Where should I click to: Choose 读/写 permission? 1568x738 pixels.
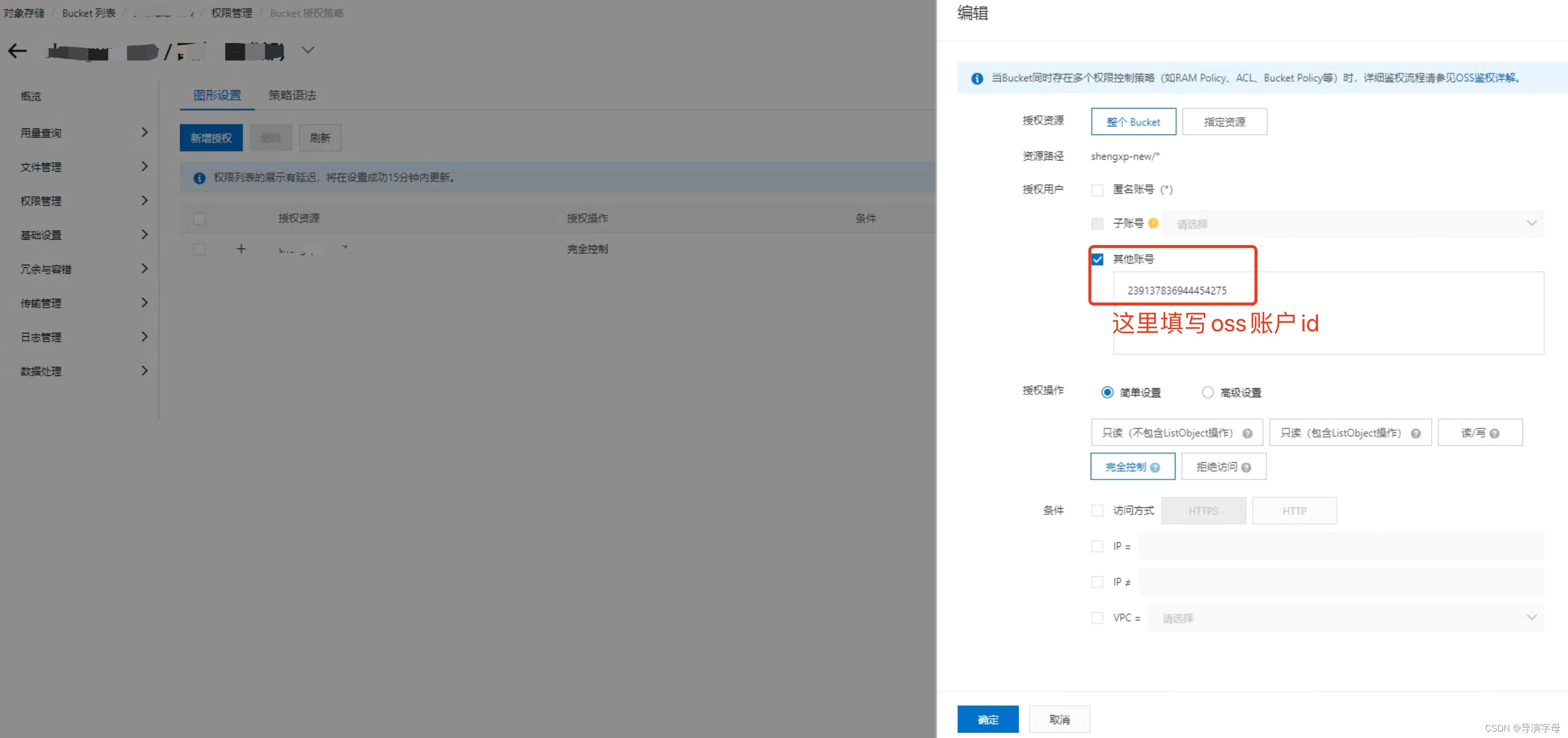point(1480,433)
